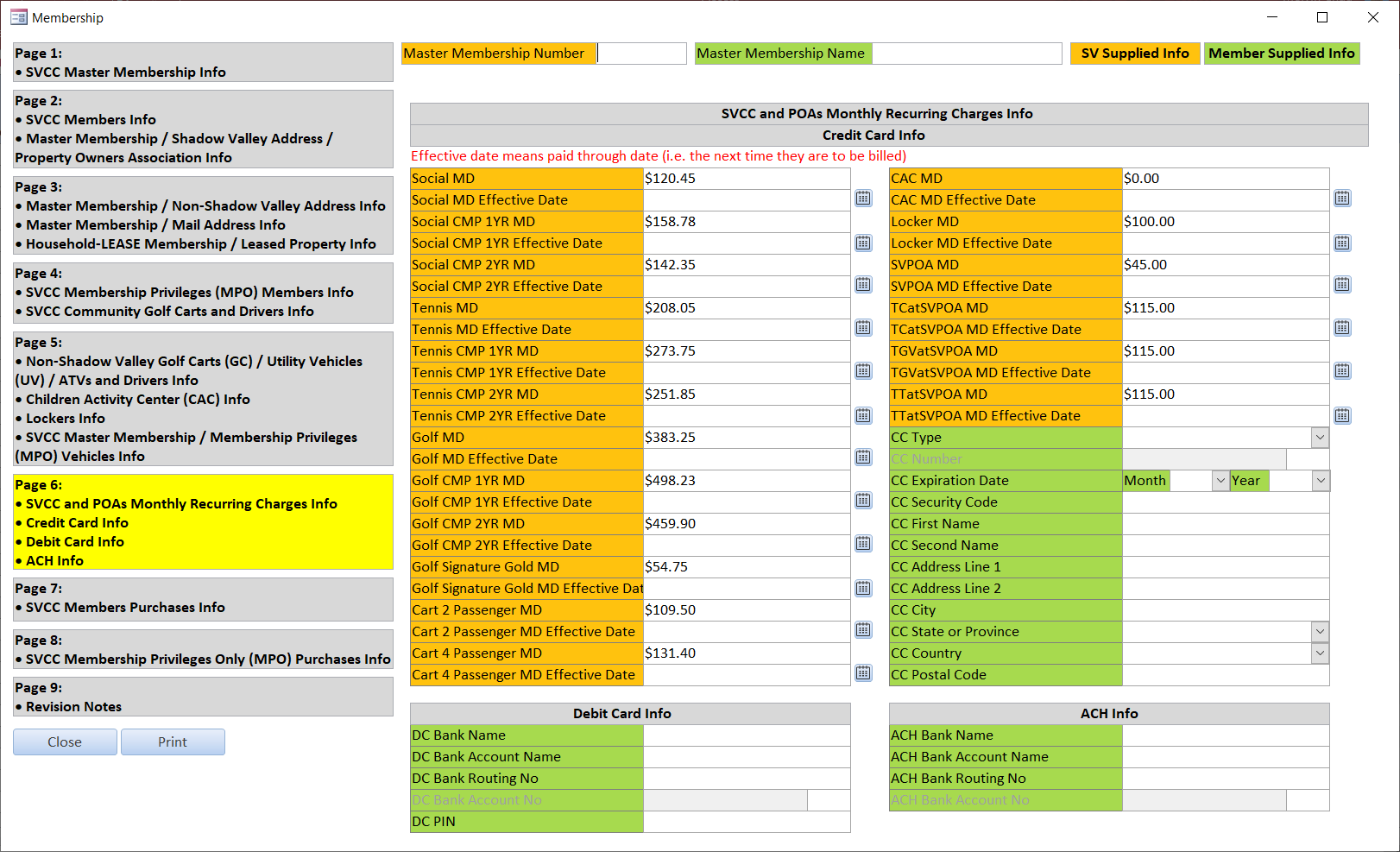Expand the CC State or Province dropdown
Screen dimensions: 1400x852
pos(1320,632)
